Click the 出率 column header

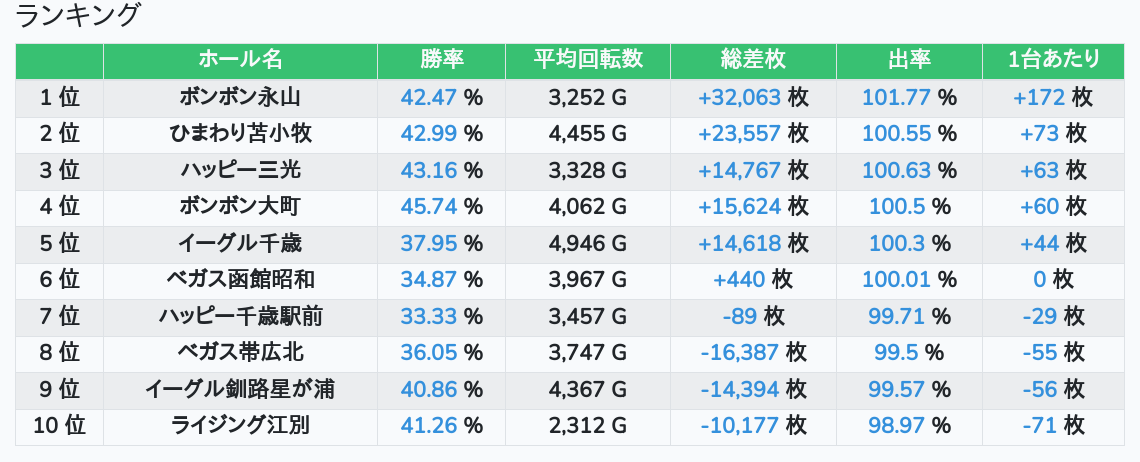[x=909, y=60]
